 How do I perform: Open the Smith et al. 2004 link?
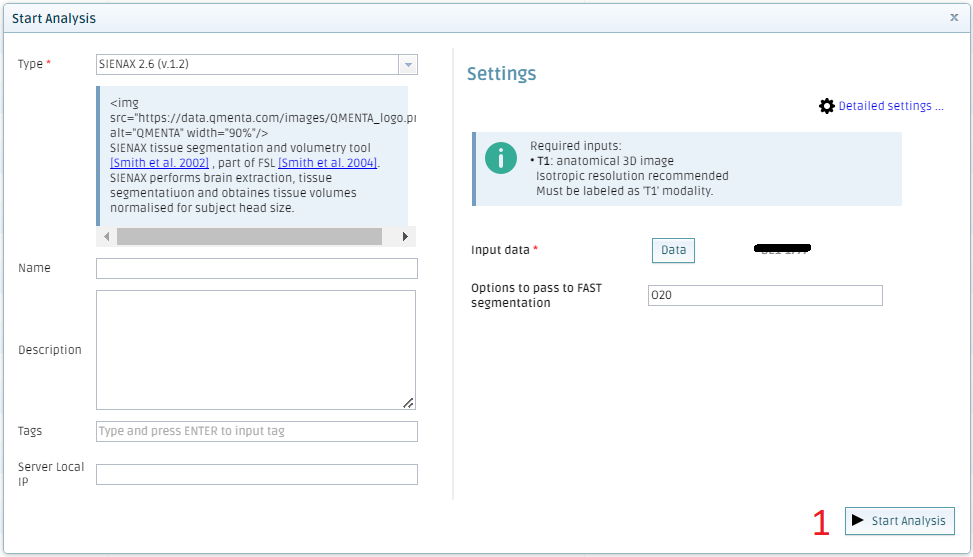pos(328,163)
